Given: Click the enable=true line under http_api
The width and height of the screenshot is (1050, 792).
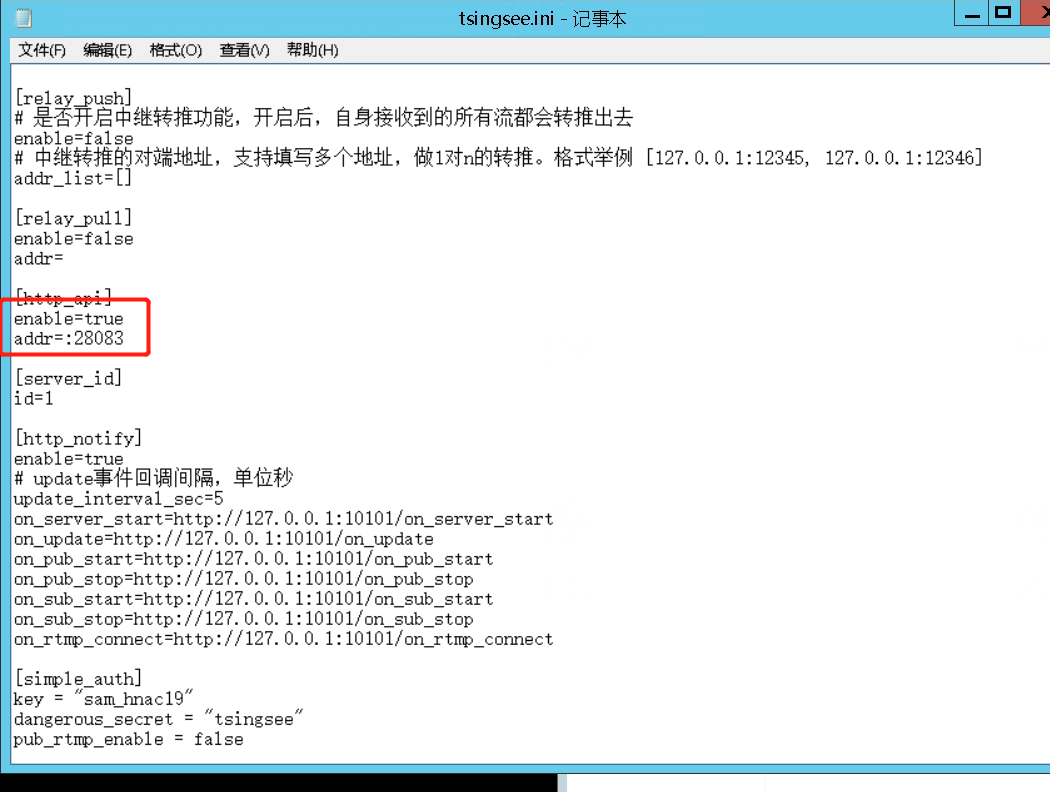Looking at the screenshot, I should tap(69, 318).
